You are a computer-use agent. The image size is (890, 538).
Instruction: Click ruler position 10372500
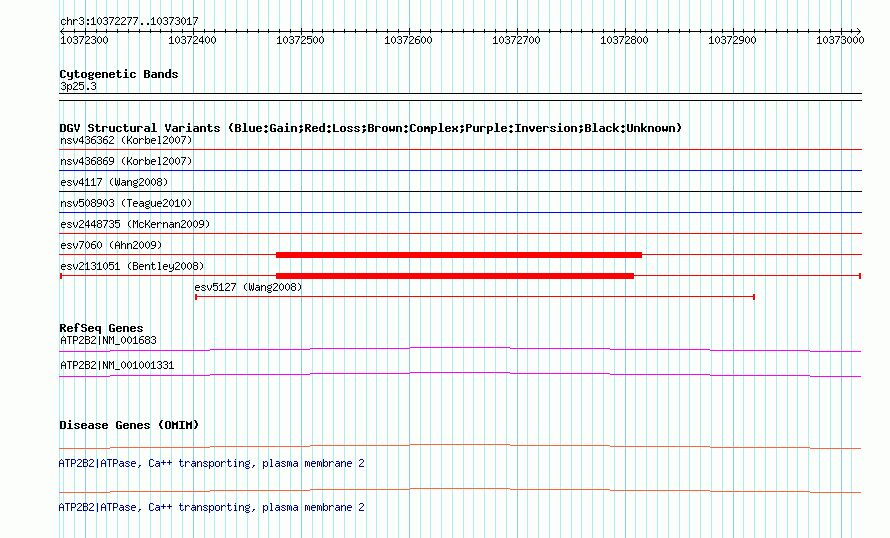[x=300, y=40]
